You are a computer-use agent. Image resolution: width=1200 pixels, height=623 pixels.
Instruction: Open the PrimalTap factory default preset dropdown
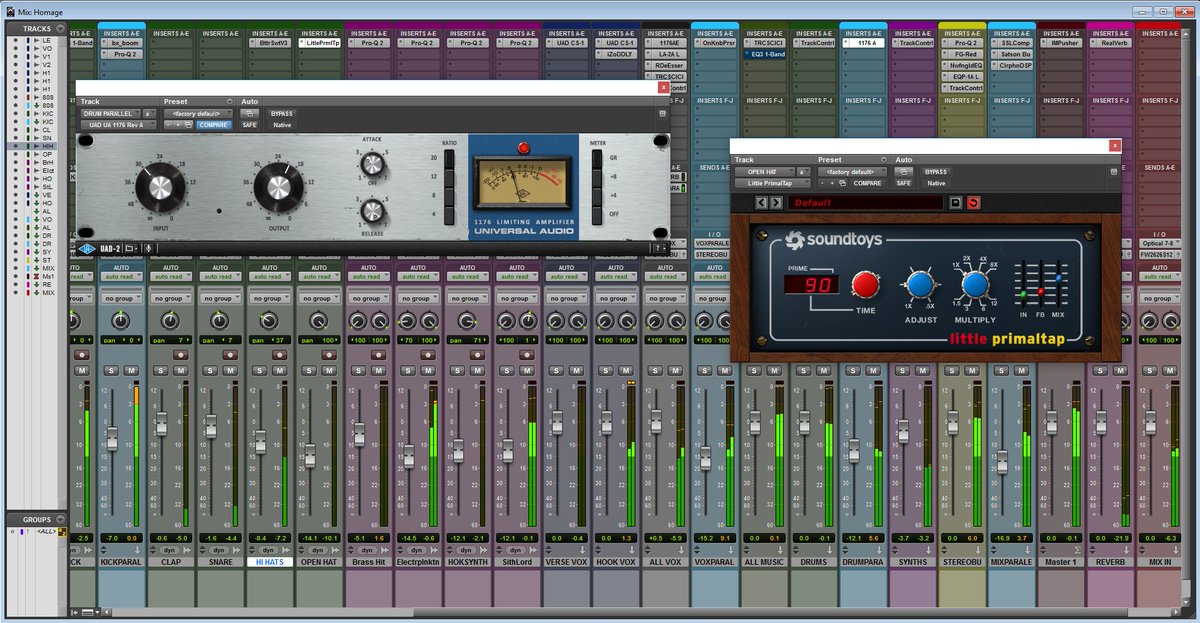pos(850,172)
